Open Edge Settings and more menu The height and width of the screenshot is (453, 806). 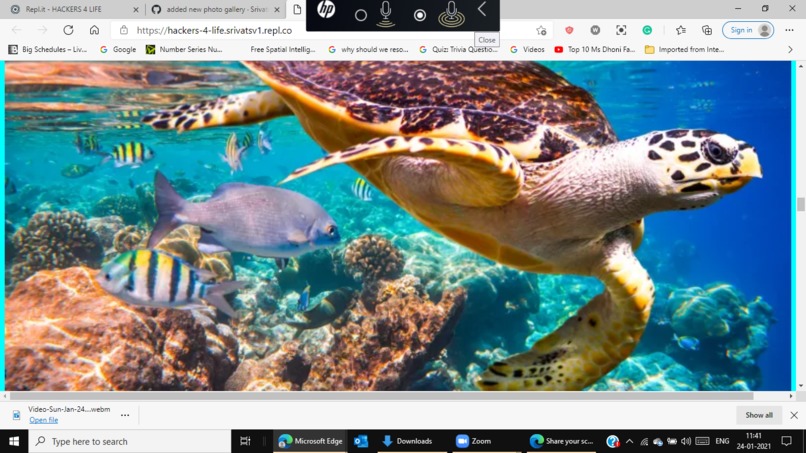(790, 30)
